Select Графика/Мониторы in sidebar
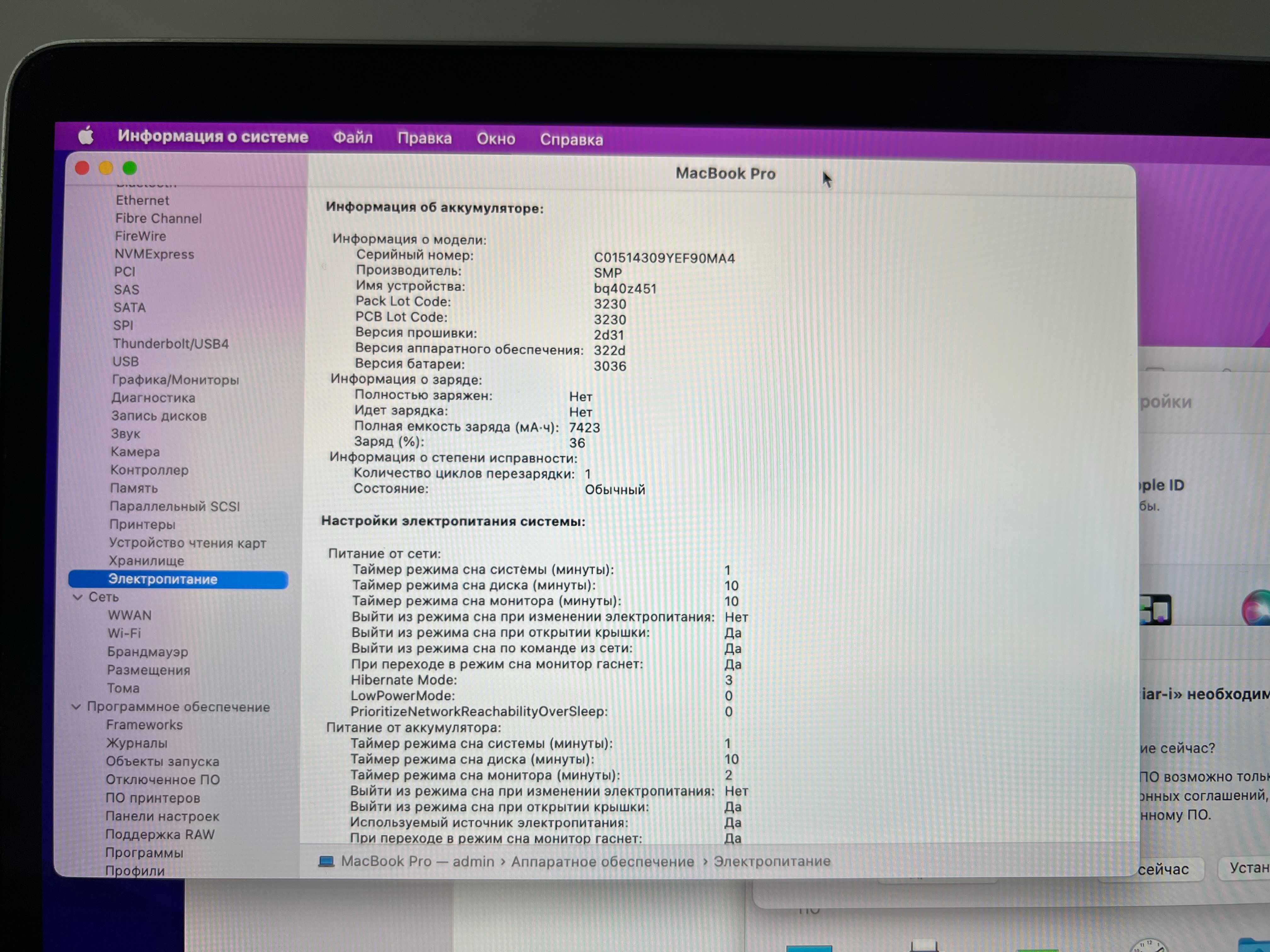The width and height of the screenshot is (1270, 952). (x=175, y=380)
